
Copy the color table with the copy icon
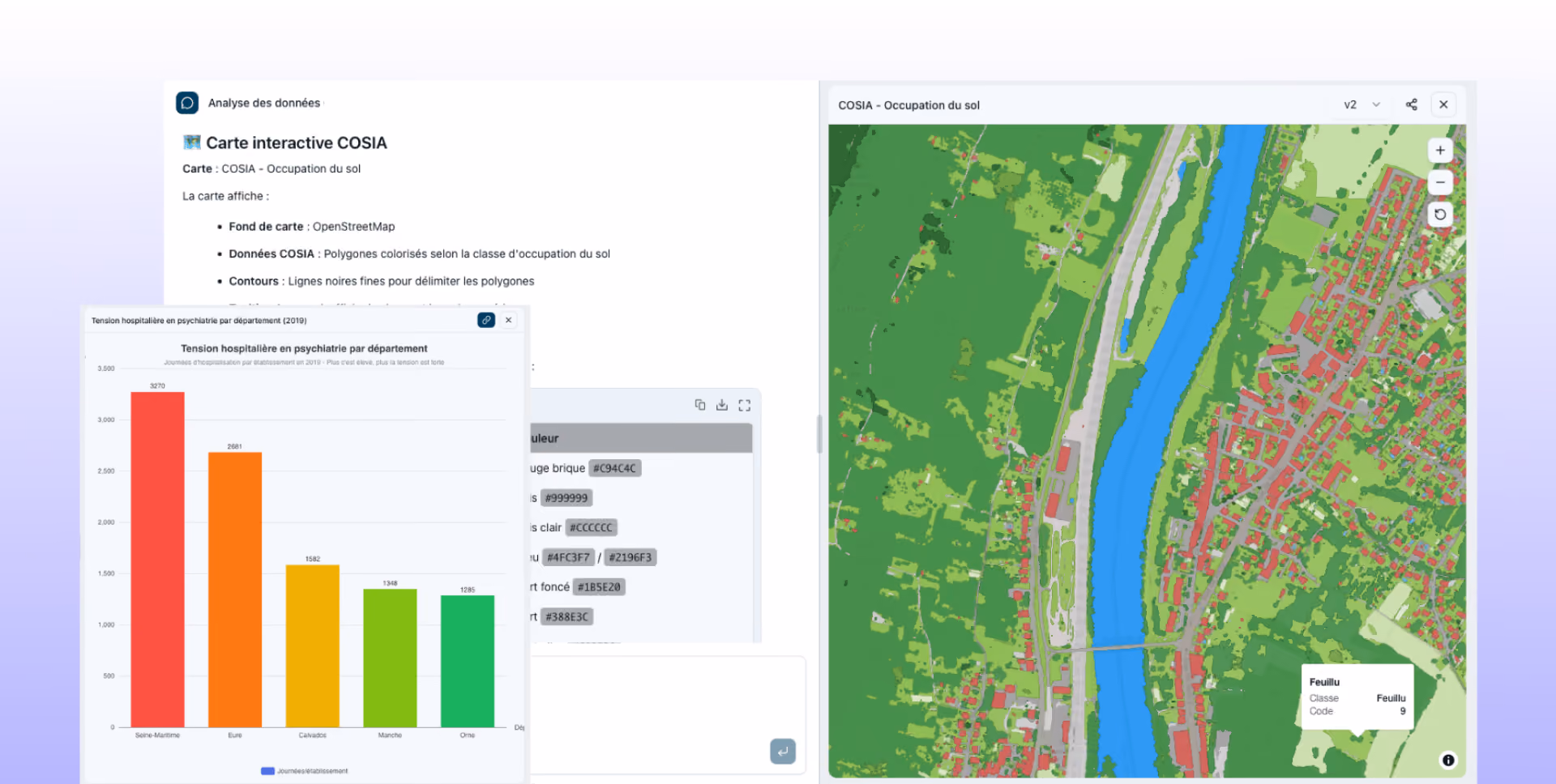coord(700,405)
